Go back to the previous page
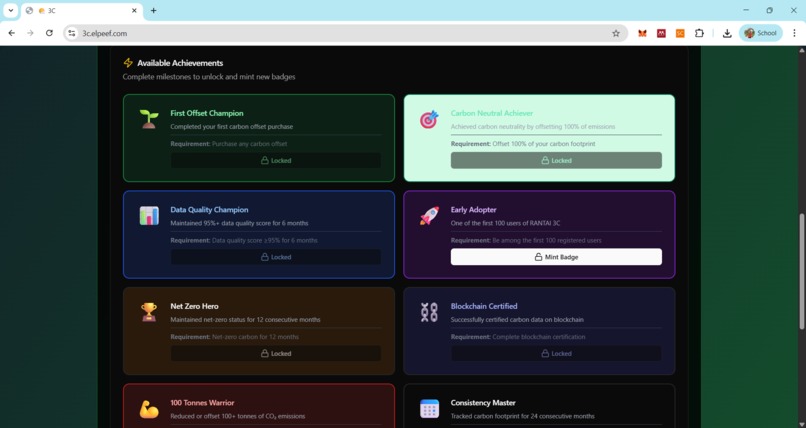This screenshot has height=428, width=806. (x=11, y=33)
